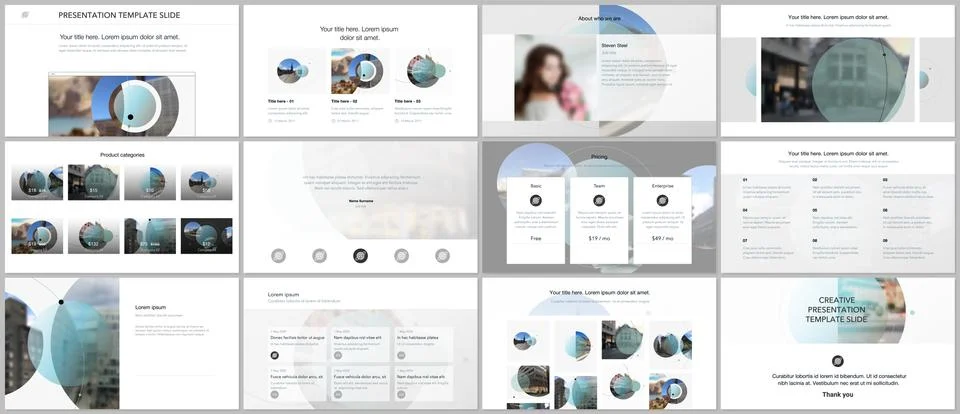Open the Donec facilisis tortor ut augue card title
This screenshot has width=960, height=414.
click(x=297, y=337)
